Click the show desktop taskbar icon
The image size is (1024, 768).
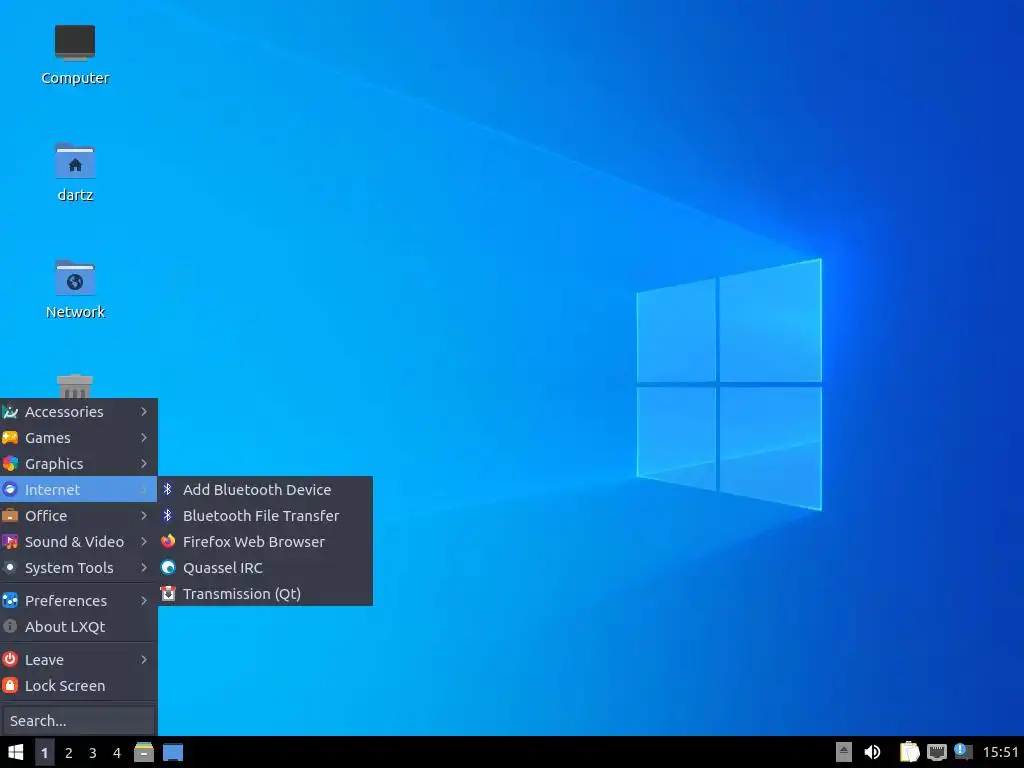pyautogui.click(x=173, y=752)
